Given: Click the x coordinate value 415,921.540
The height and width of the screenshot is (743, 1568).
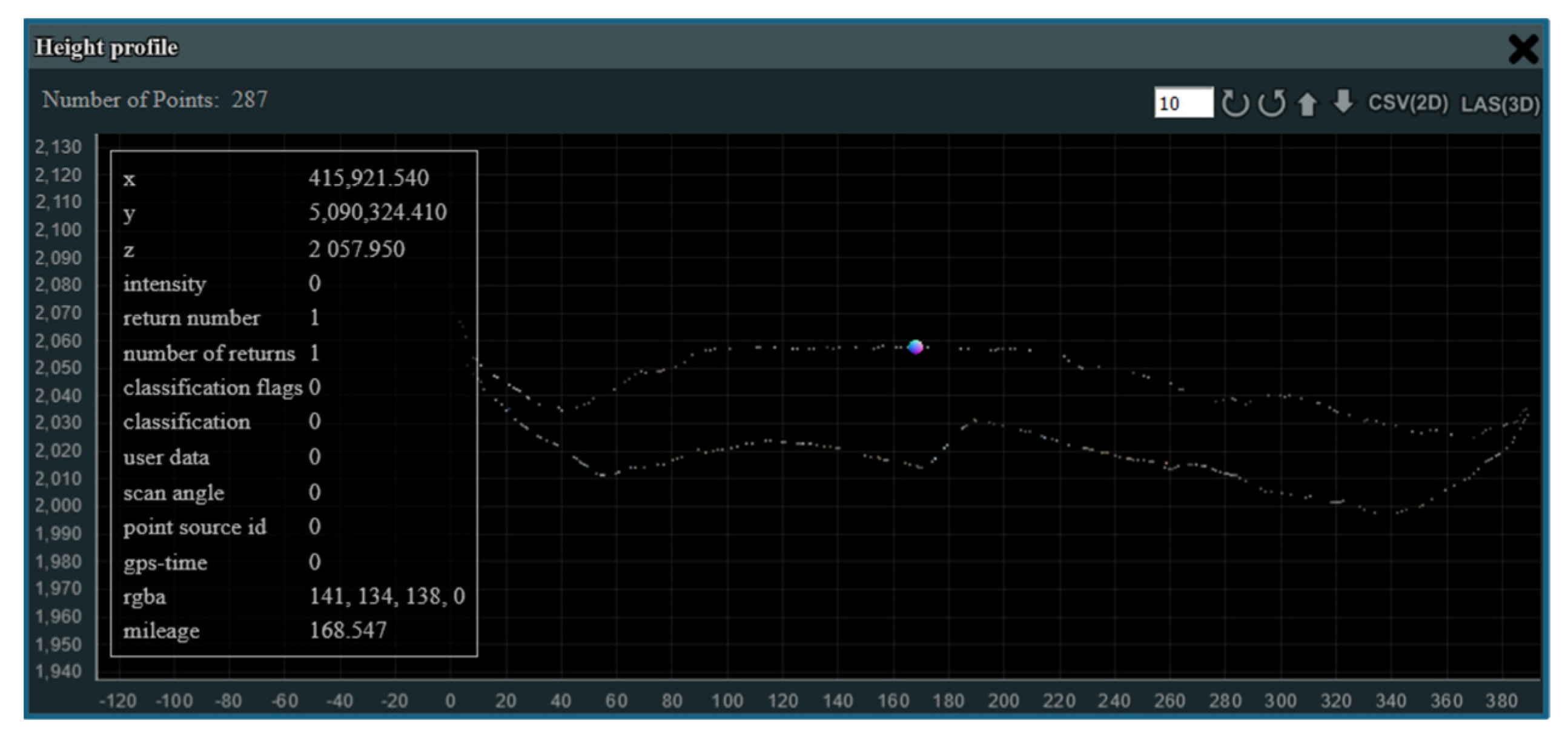Looking at the screenshot, I should 368,178.
